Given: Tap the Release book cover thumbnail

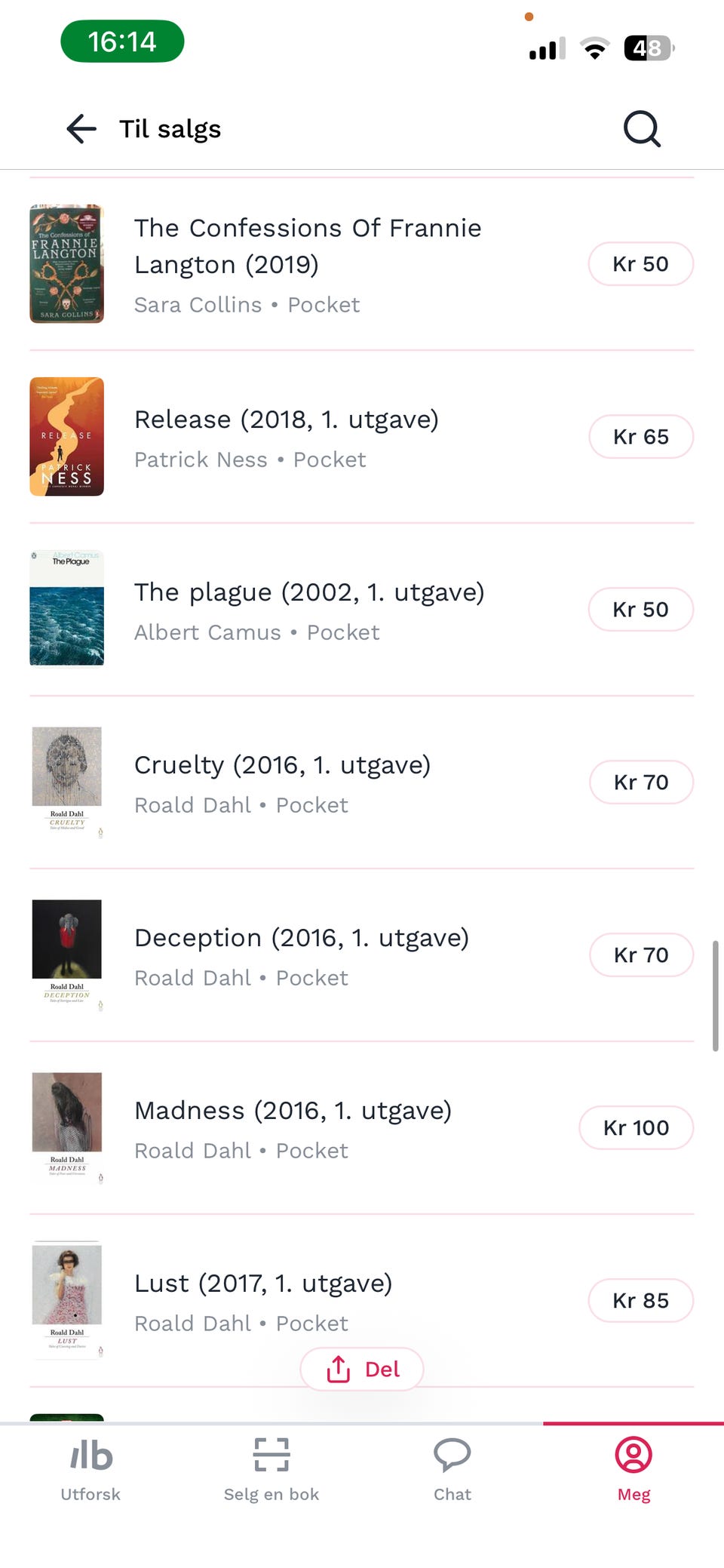Looking at the screenshot, I should (x=67, y=436).
